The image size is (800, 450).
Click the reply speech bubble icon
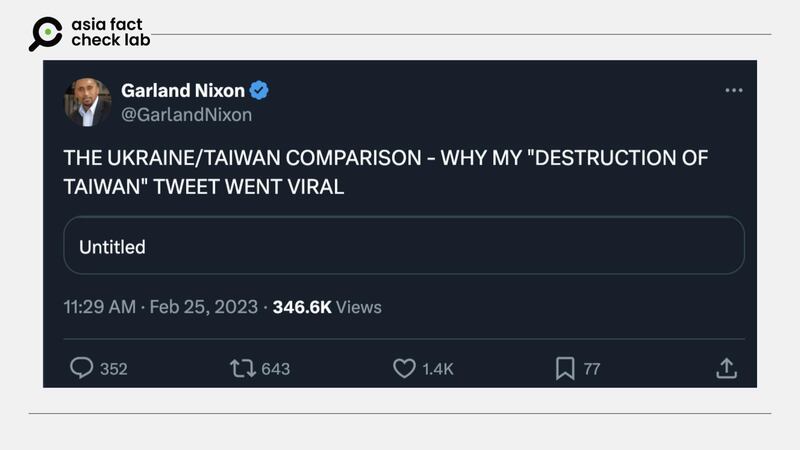pyautogui.click(x=81, y=368)
